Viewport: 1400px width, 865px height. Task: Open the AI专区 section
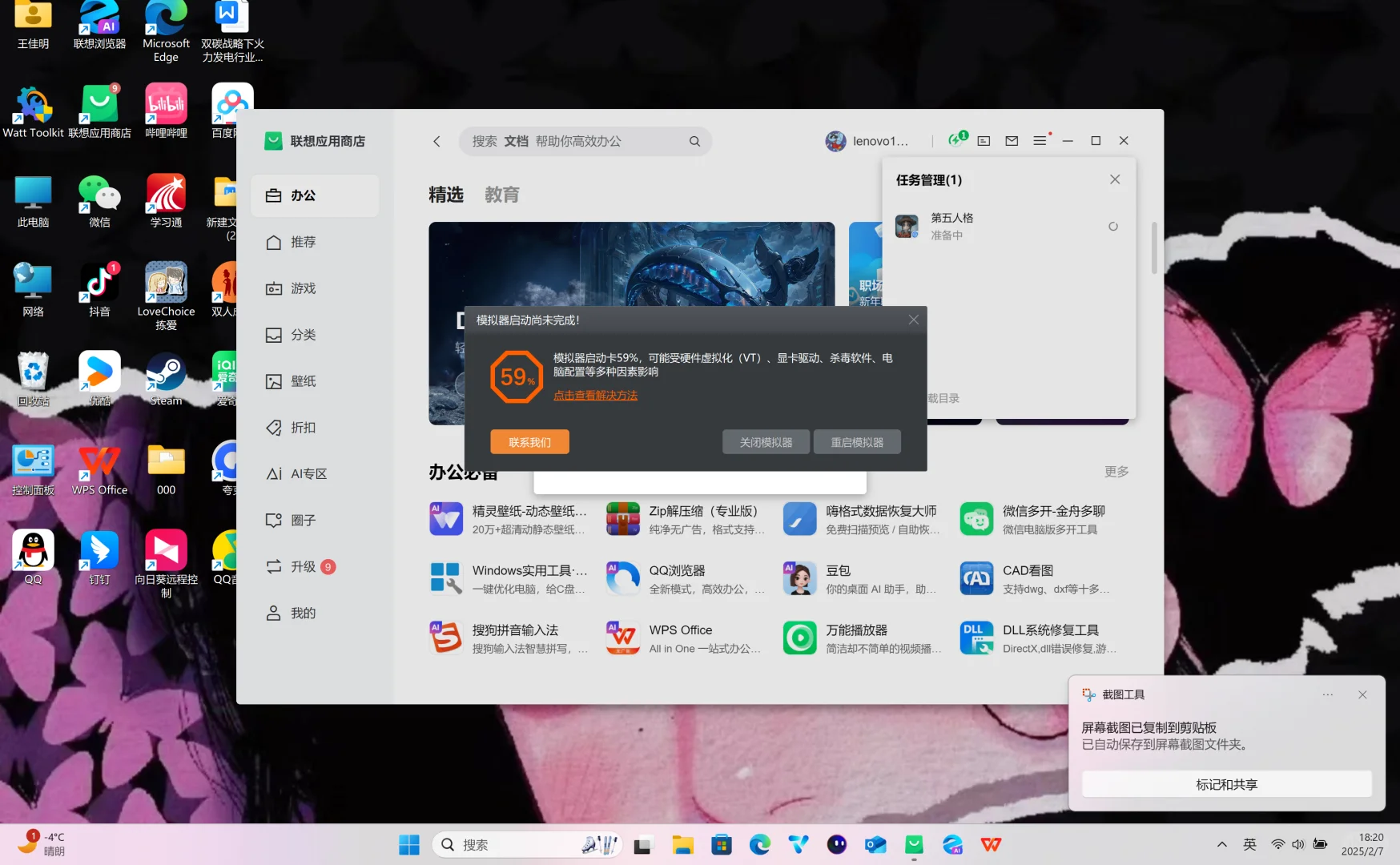[x=307, y=473]
